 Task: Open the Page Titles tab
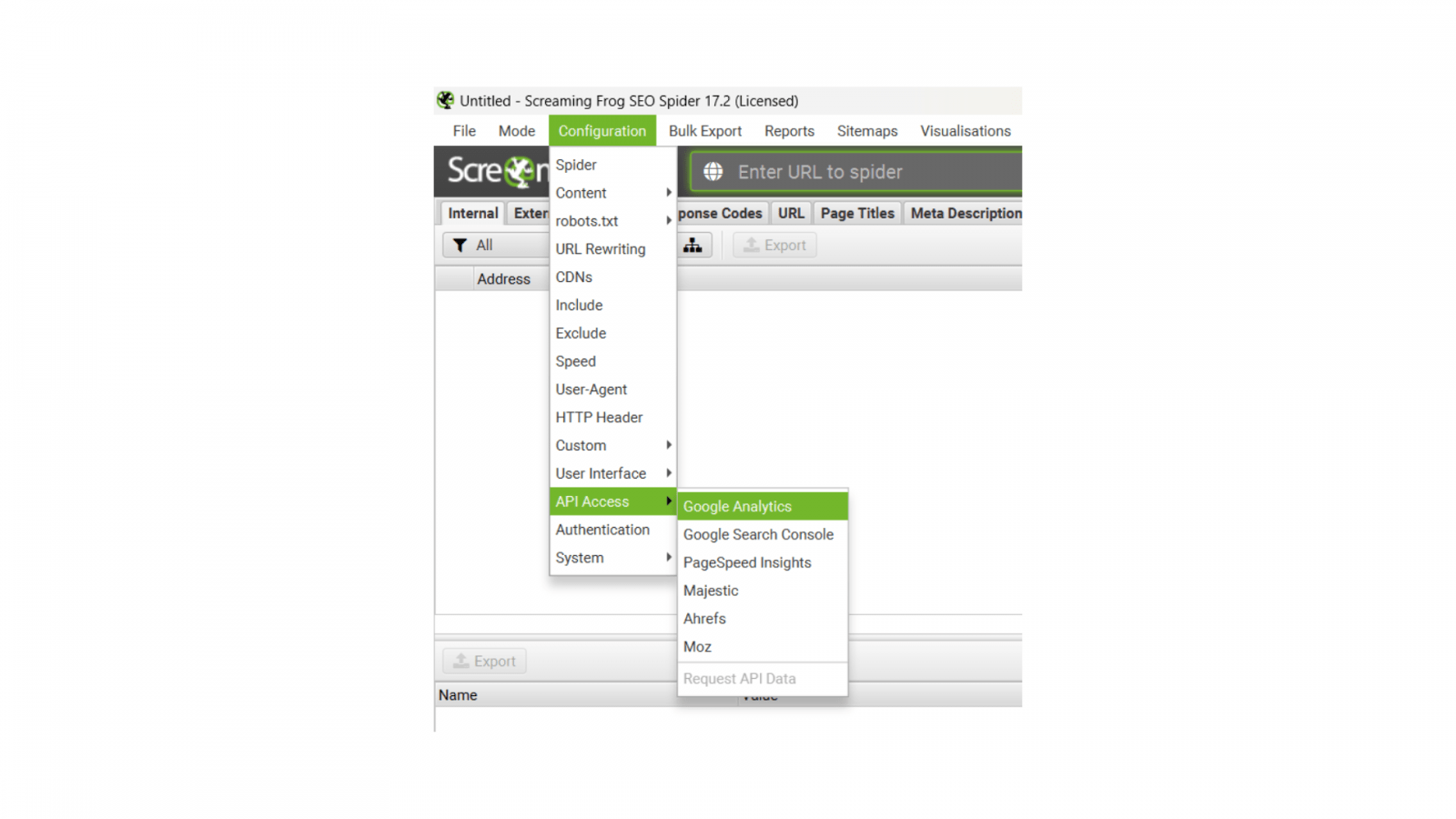coord(857,213)
